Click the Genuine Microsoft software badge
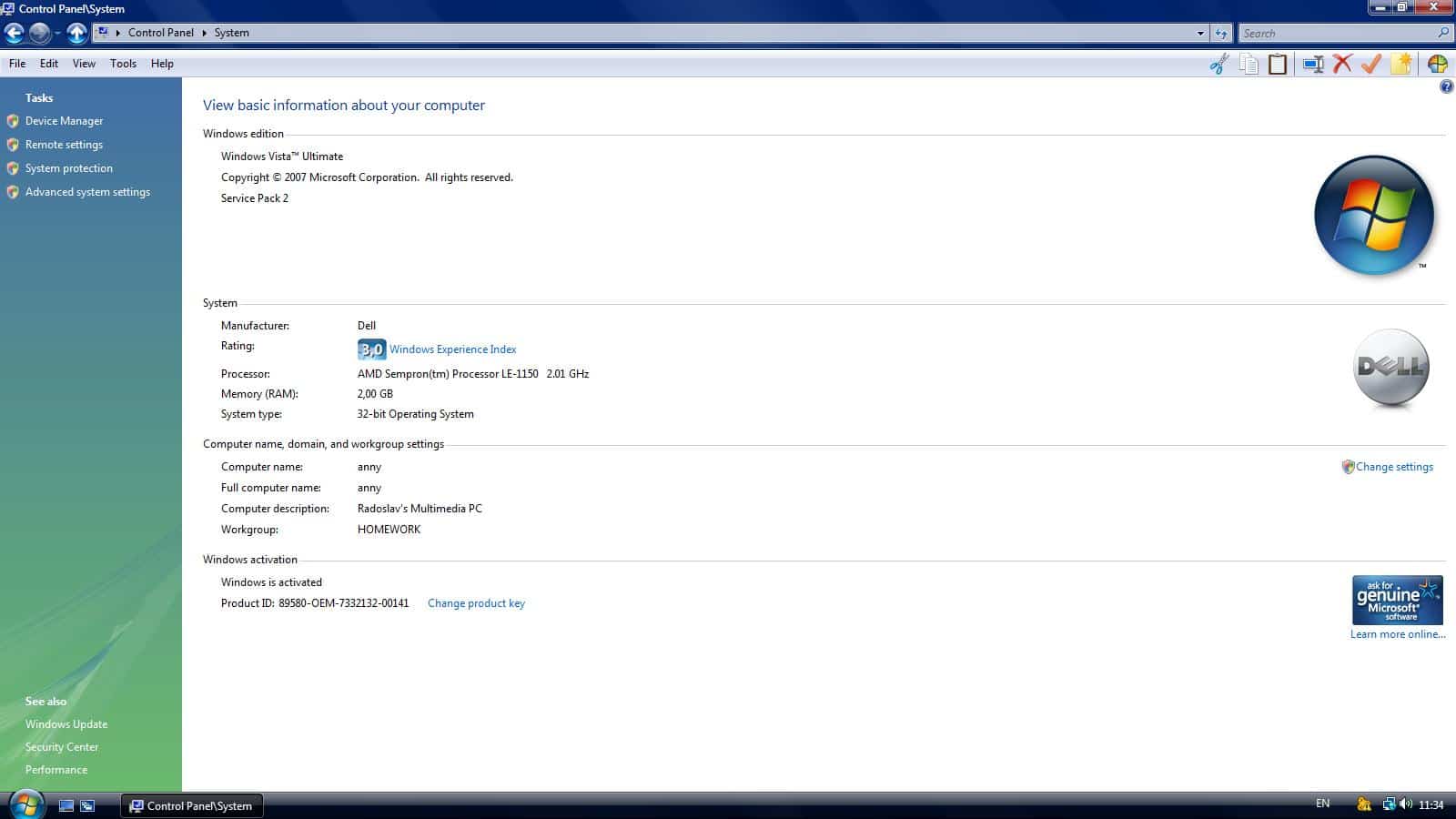The height and width of the screenshot is (819, 1456). click(1397, 600)
